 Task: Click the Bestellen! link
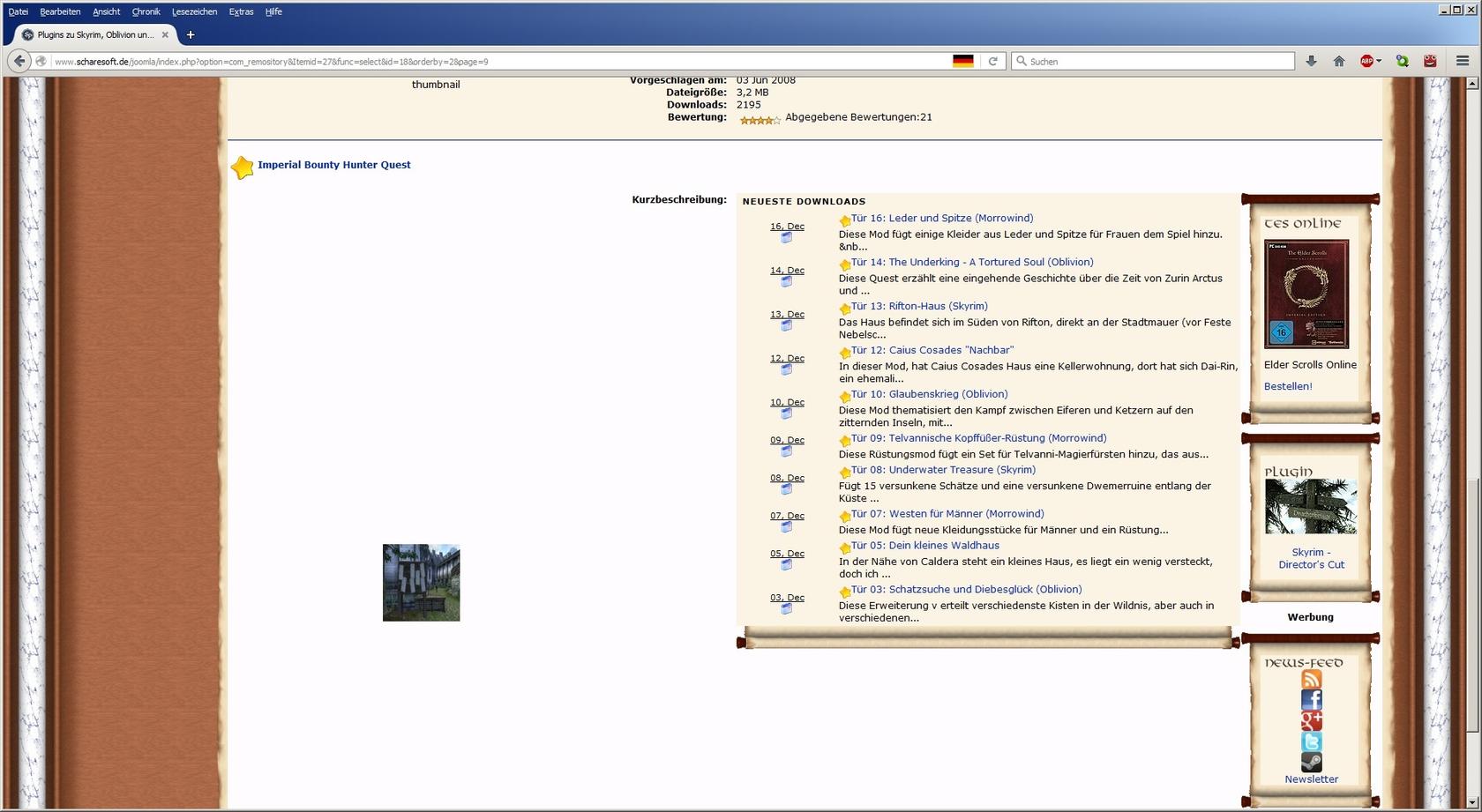pyautogui.click(x=1287, y=386)
